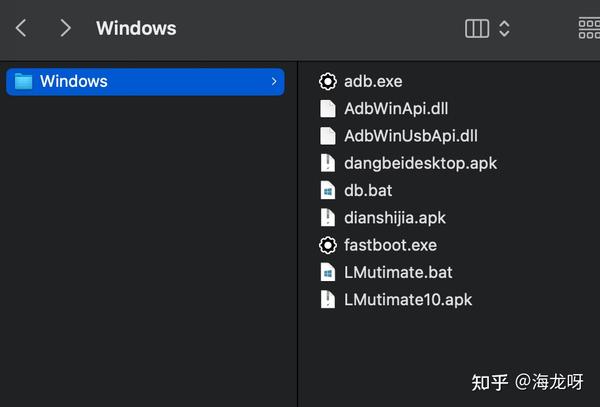Open the grouping options grid button

590,28
